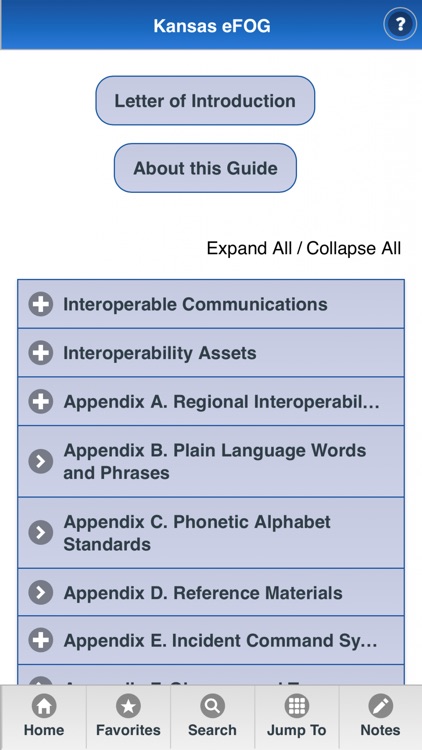Click plus icon beside Interoperable Communications
This screenshot has height=750, width=422.
point(41,304)
